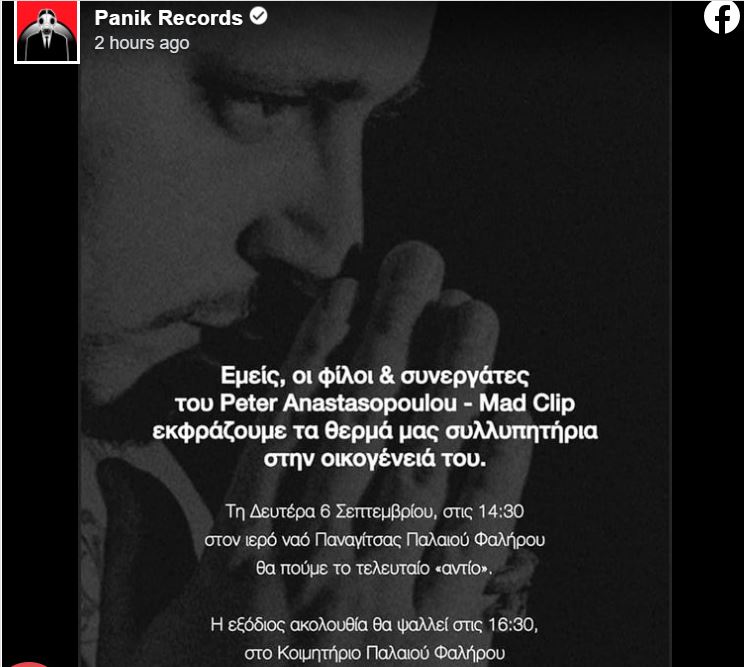Open the Panik Records profile picture
The image size is (744, 667).
coord(47,31)
